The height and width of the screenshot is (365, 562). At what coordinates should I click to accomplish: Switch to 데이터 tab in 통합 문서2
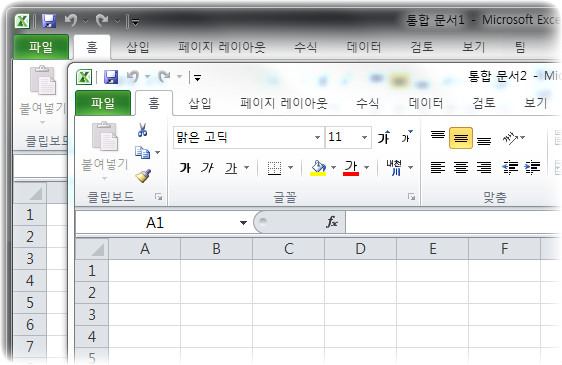pos(426,103)
